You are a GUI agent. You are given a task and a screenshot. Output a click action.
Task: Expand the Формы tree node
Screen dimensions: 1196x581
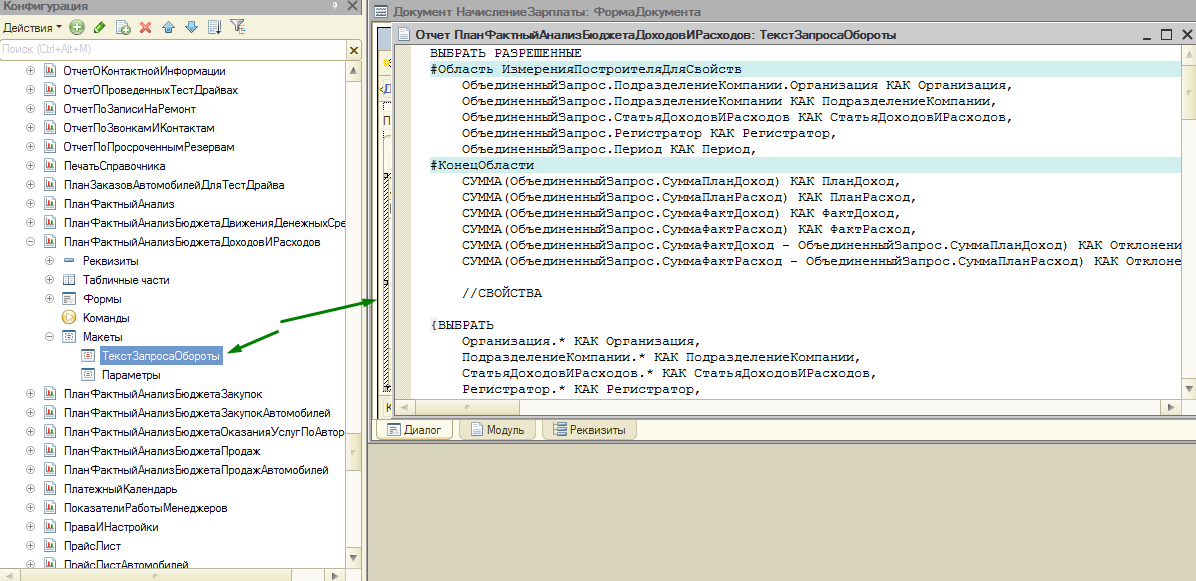49,299
